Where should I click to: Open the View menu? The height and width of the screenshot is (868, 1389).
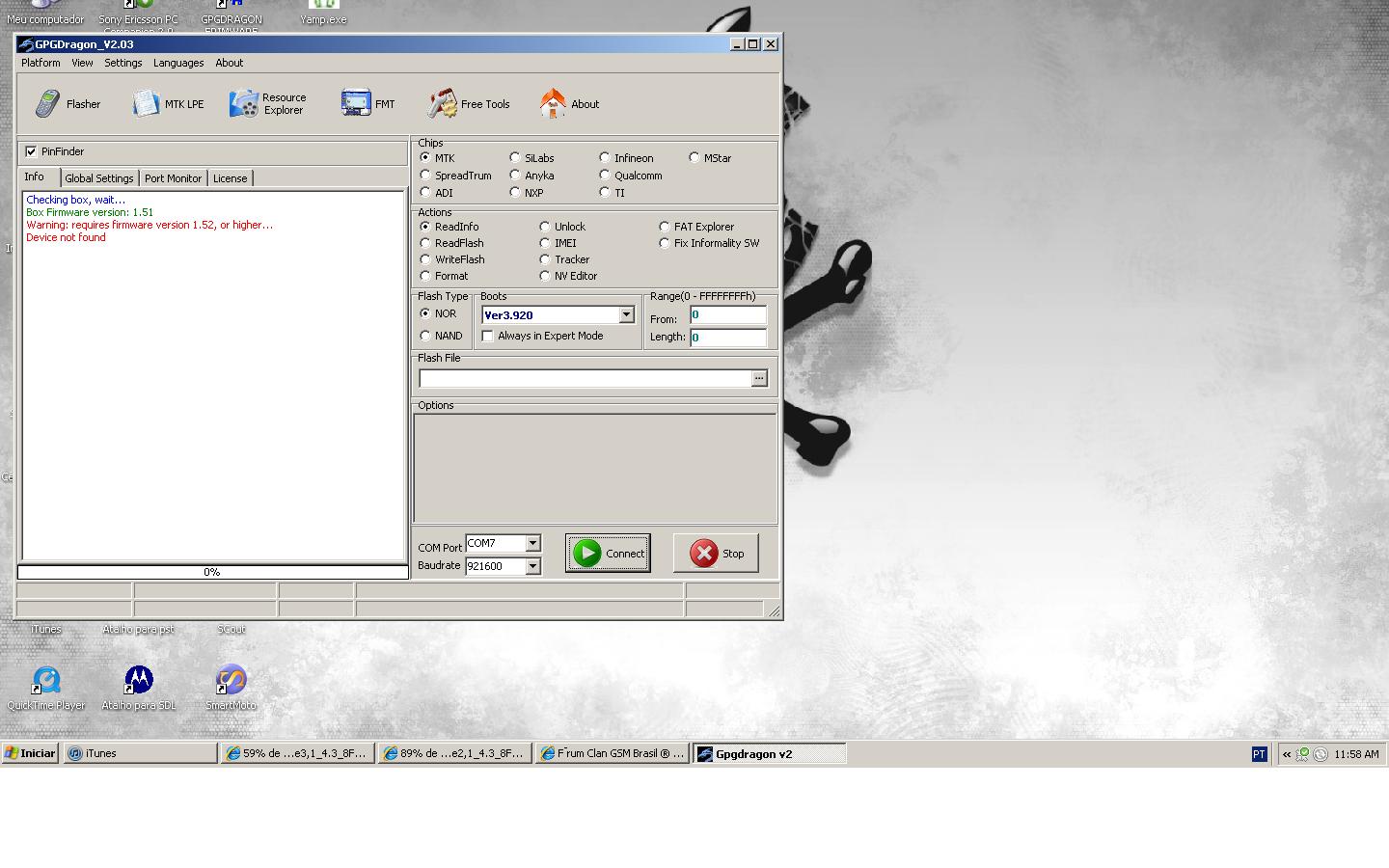(82, 63)
